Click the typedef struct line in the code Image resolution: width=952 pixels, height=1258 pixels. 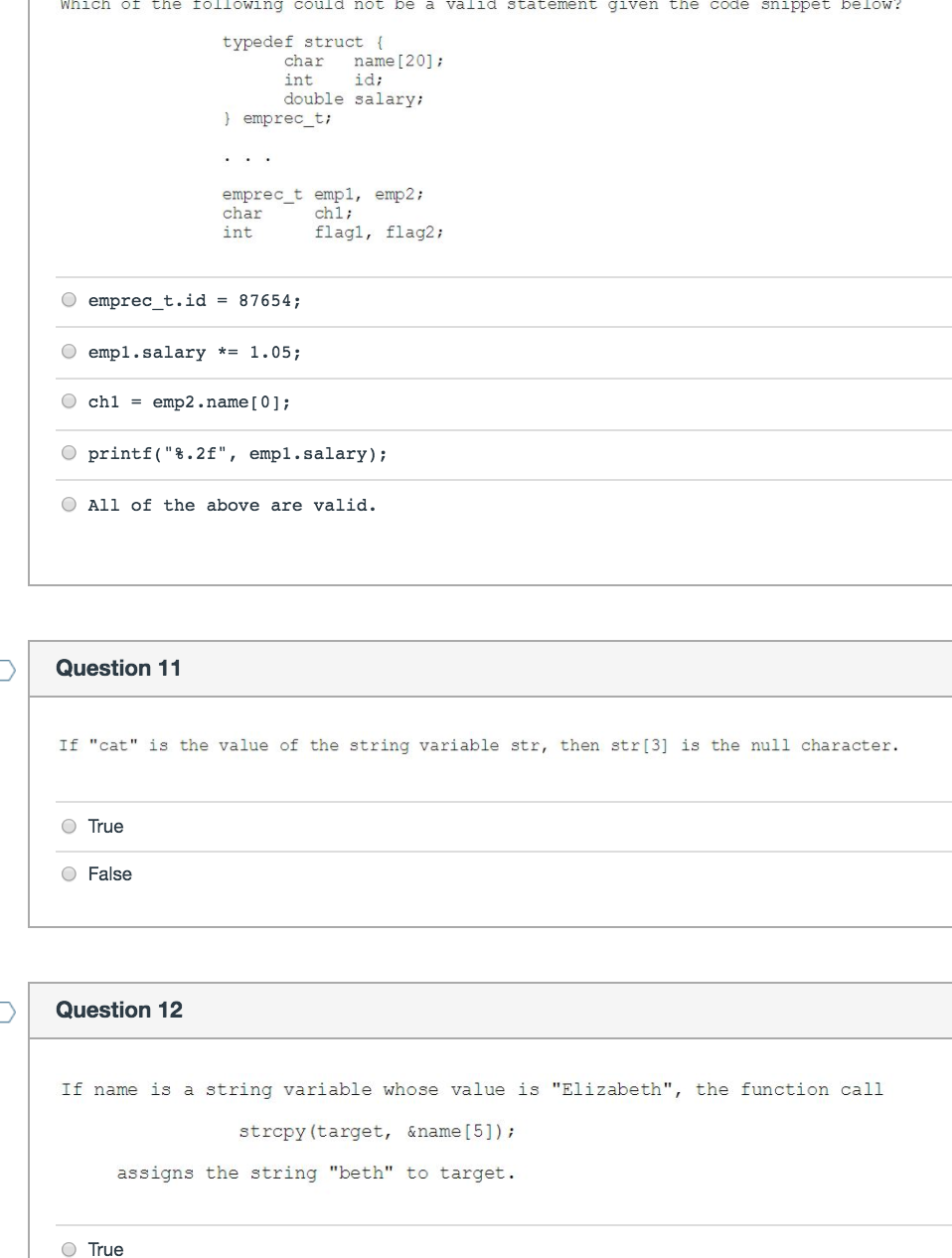[303, 42]
